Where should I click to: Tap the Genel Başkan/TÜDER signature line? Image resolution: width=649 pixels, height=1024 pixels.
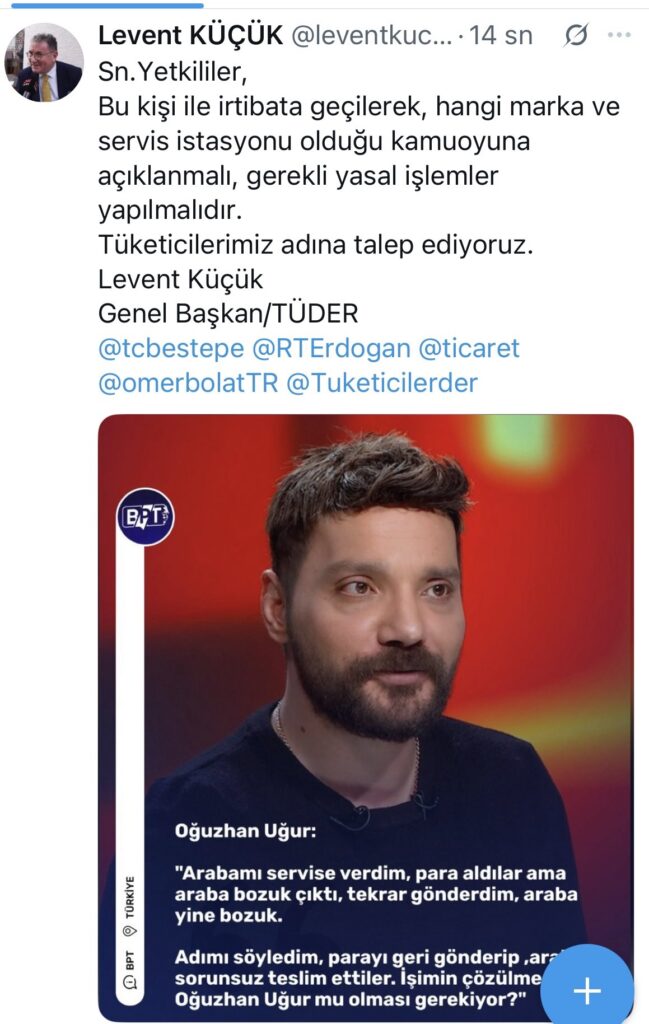[228, 313]
